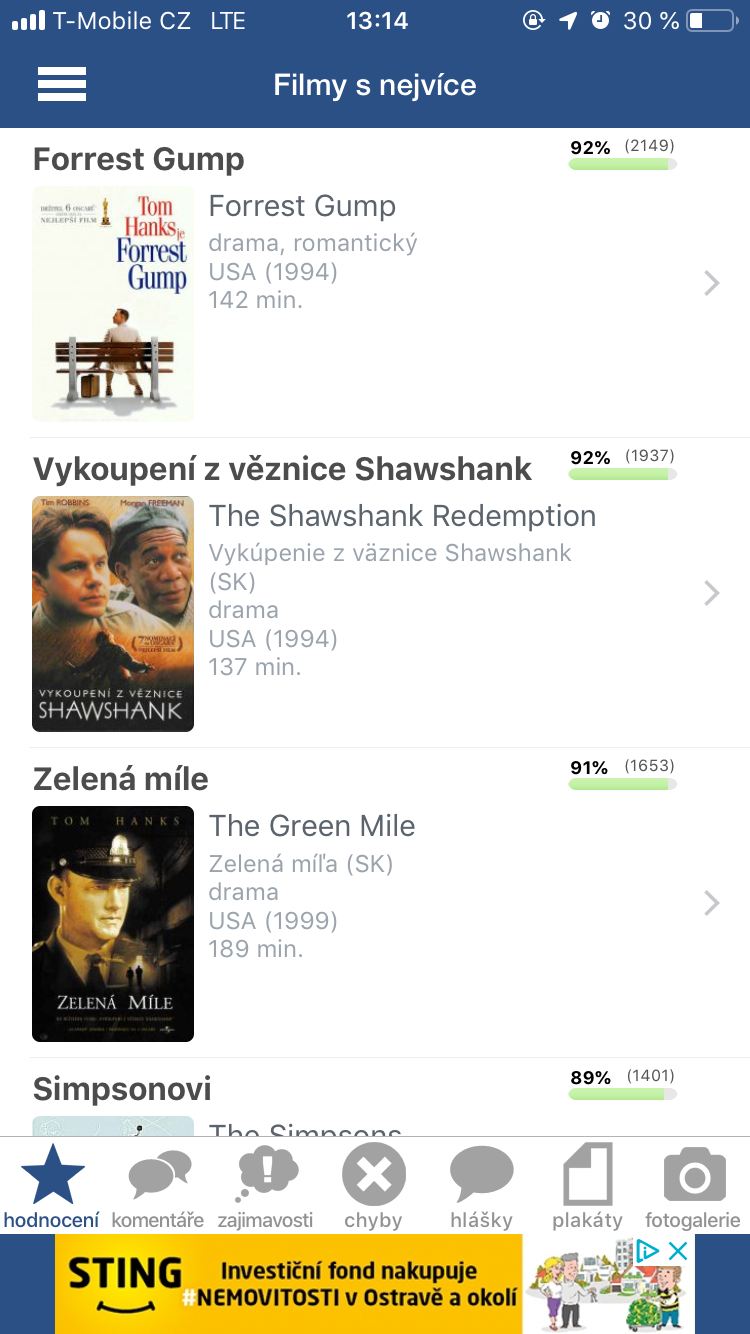Open the komentáře speech bubbles icon

coord(159,1175)
